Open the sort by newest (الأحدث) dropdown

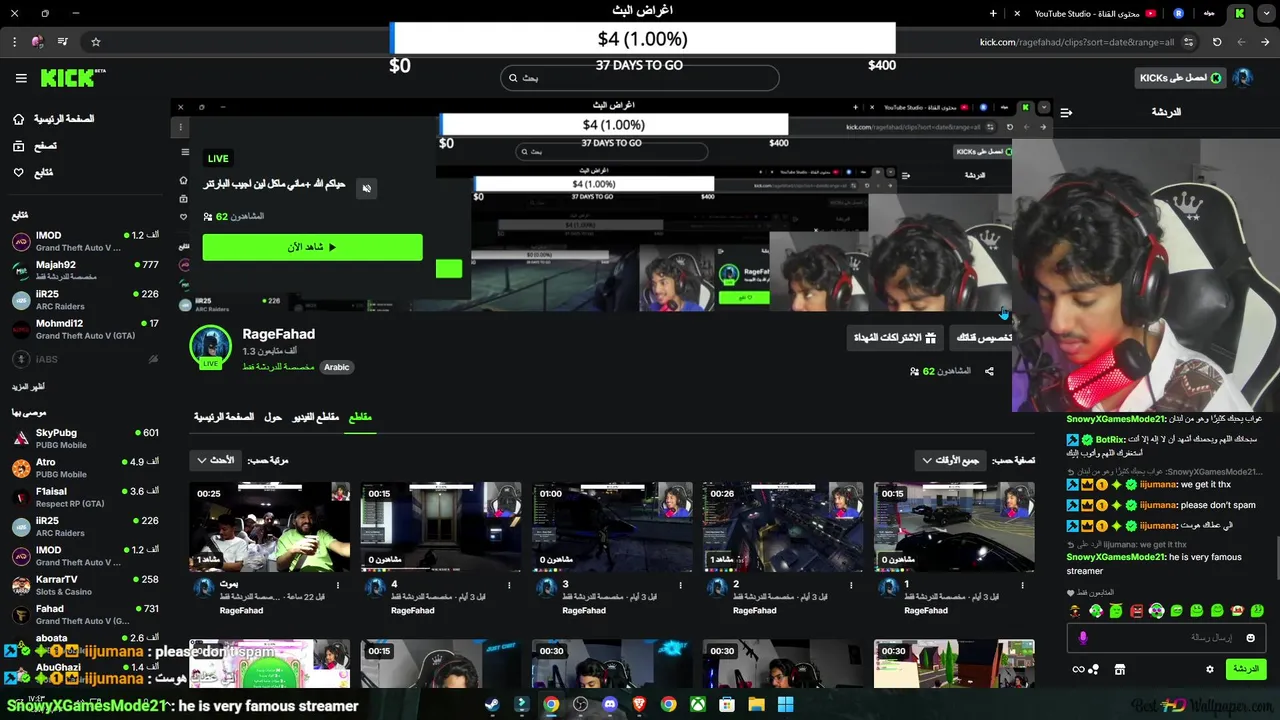[x=215, y=460]
